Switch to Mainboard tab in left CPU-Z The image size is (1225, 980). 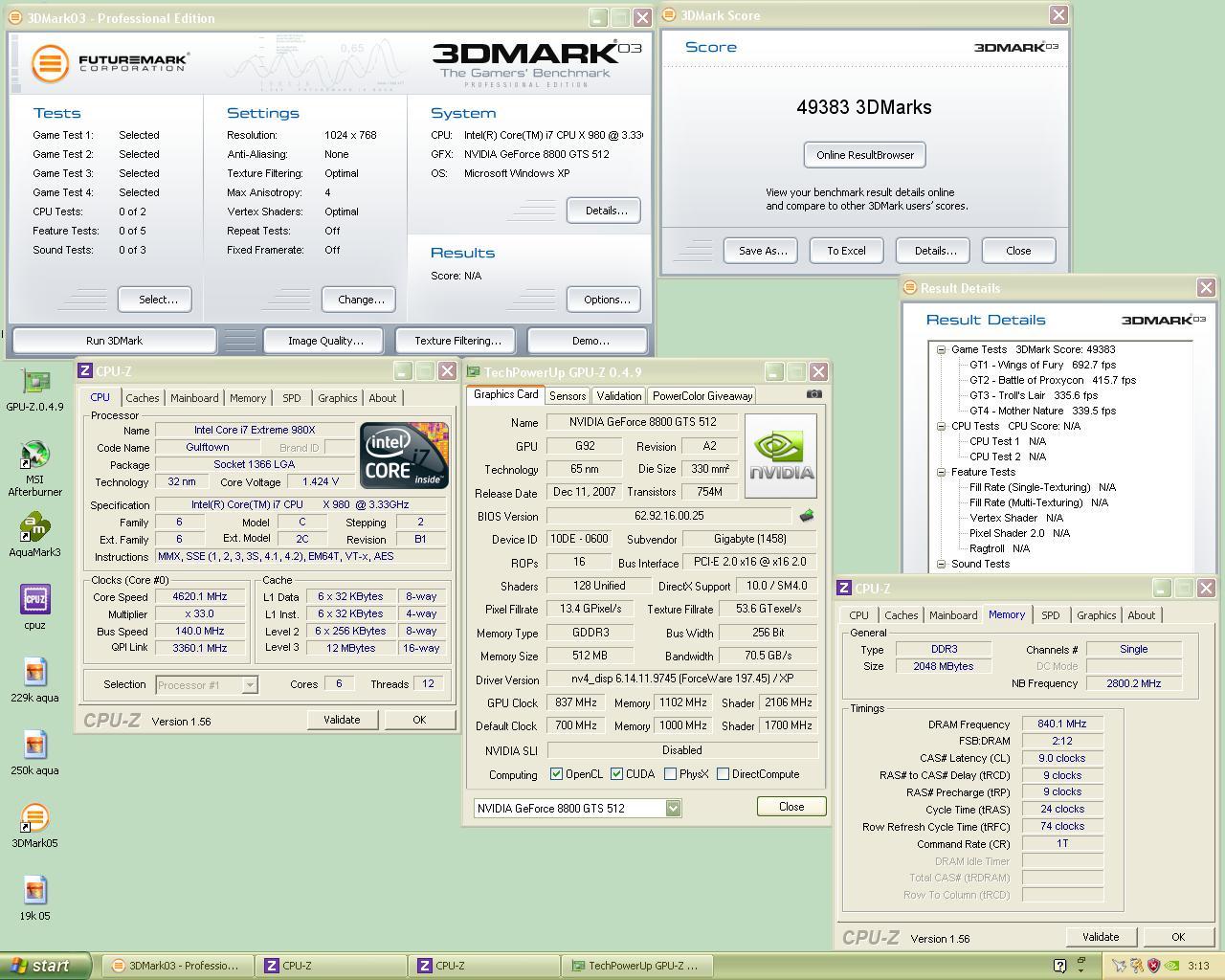tap(194, 398)
